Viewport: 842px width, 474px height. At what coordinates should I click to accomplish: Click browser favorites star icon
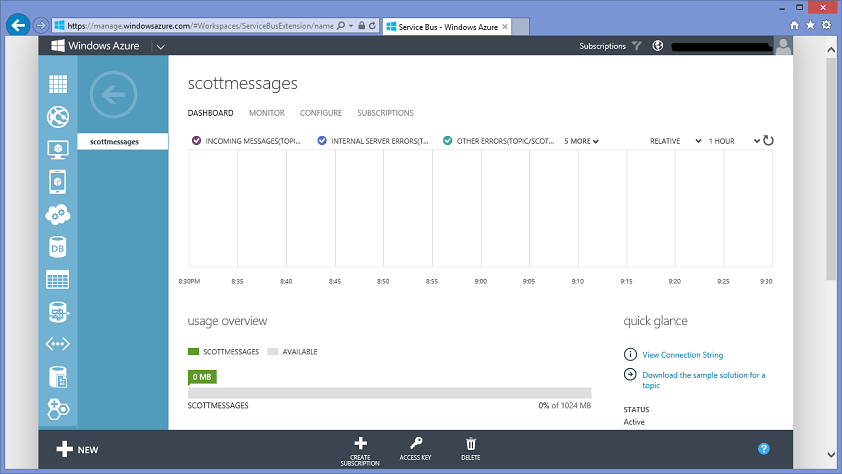coord(810,25)
